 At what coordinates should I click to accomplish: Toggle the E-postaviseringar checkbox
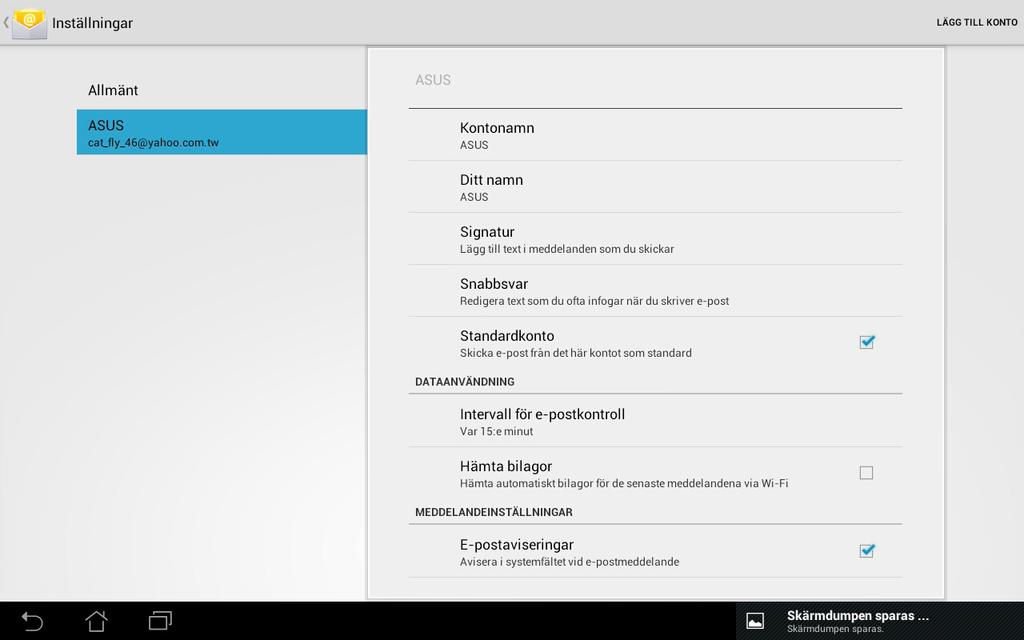(867, 551)
